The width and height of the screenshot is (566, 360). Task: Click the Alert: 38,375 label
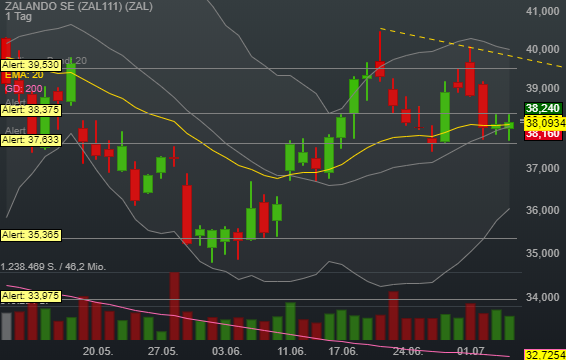point(31,110)
